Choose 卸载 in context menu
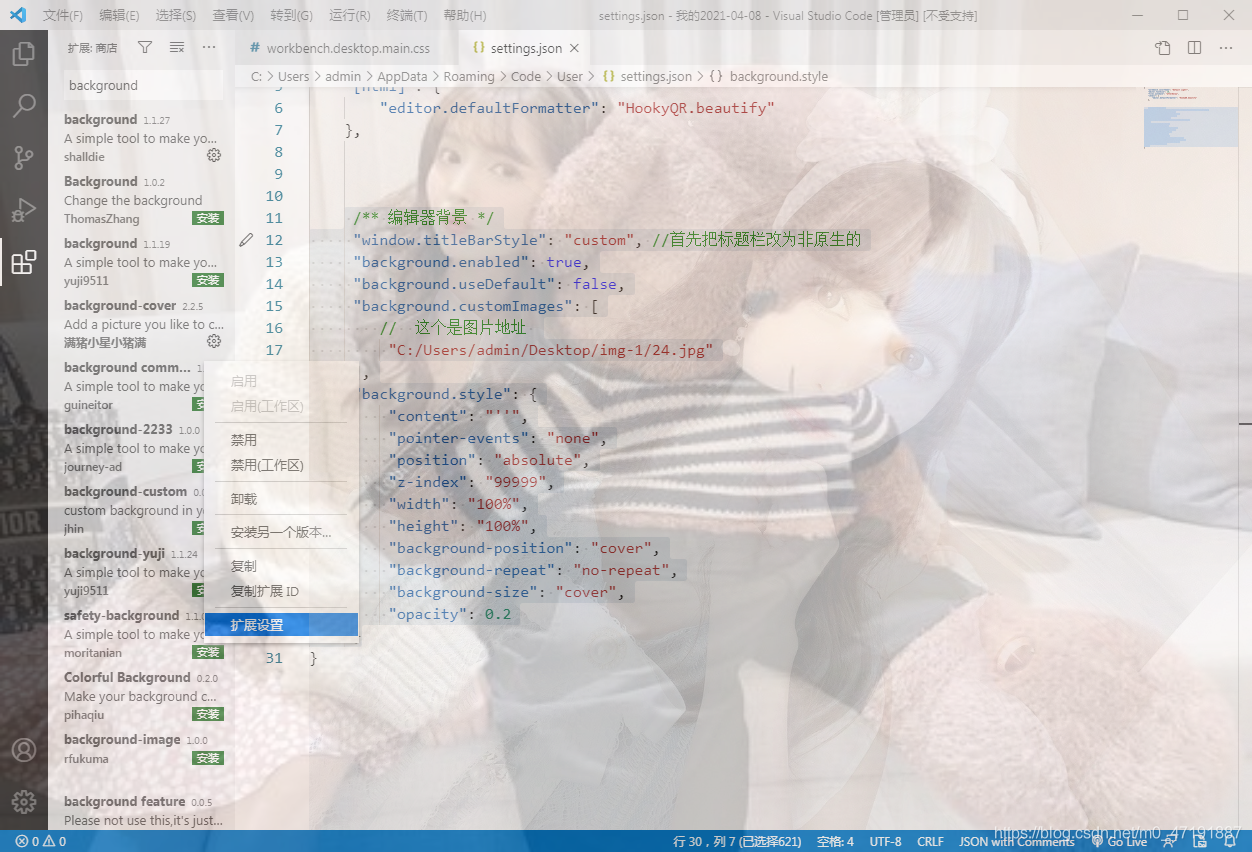1252x852 pixels. (x=281, y=499)
